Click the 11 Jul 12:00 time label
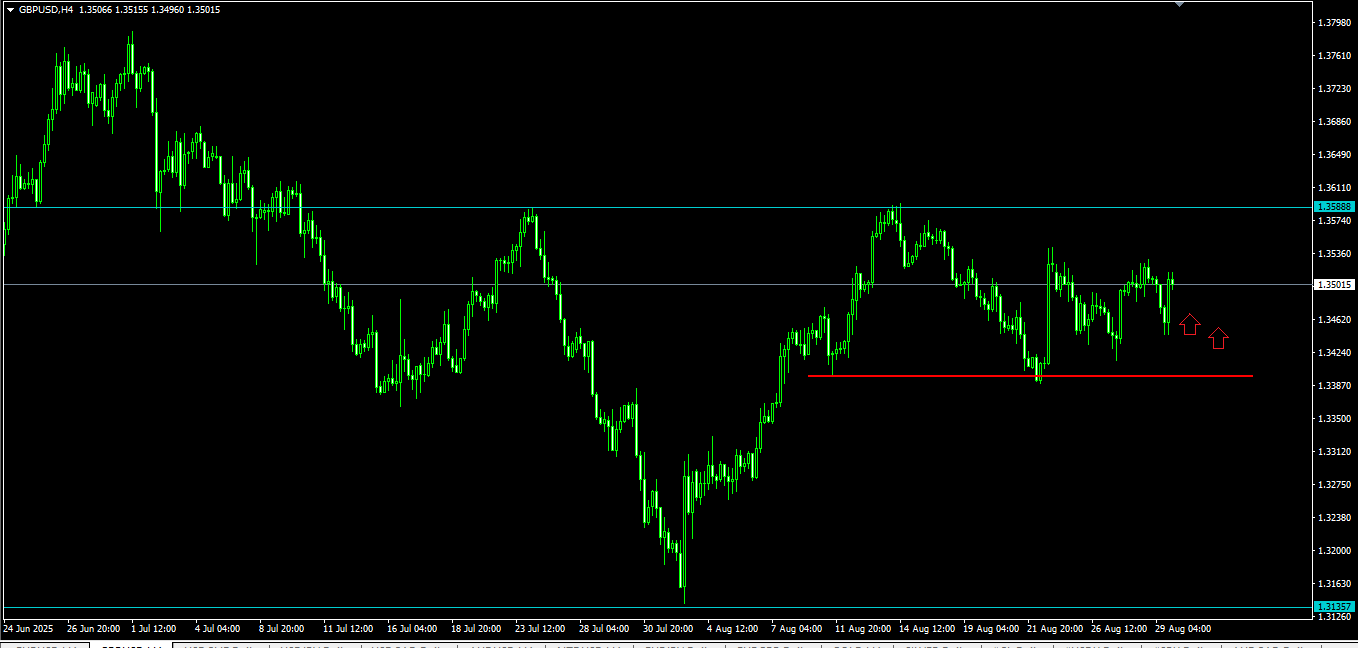The image size is (1358, 648). [x=348, y=629]
